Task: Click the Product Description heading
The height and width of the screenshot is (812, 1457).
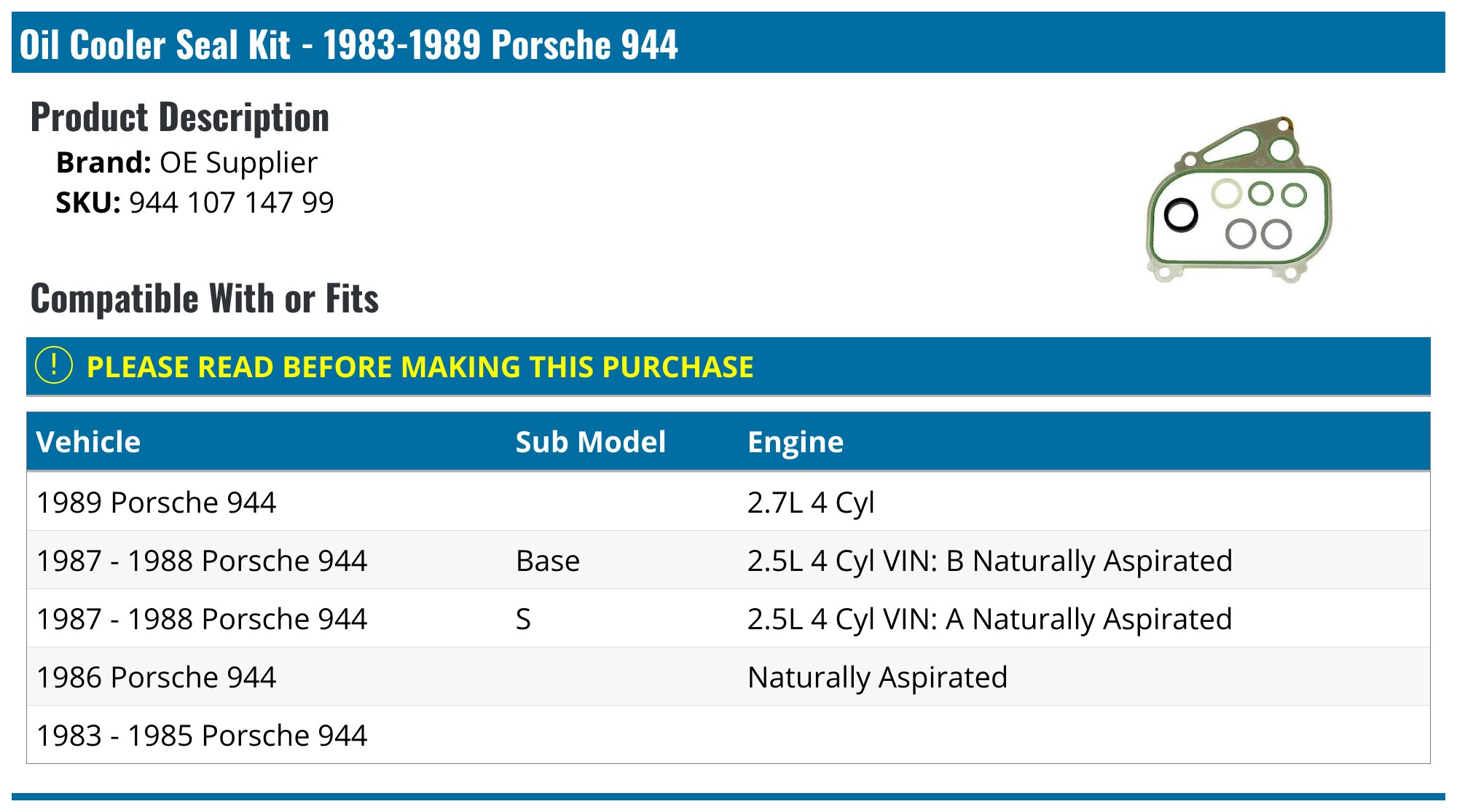Action: (180, 117)
